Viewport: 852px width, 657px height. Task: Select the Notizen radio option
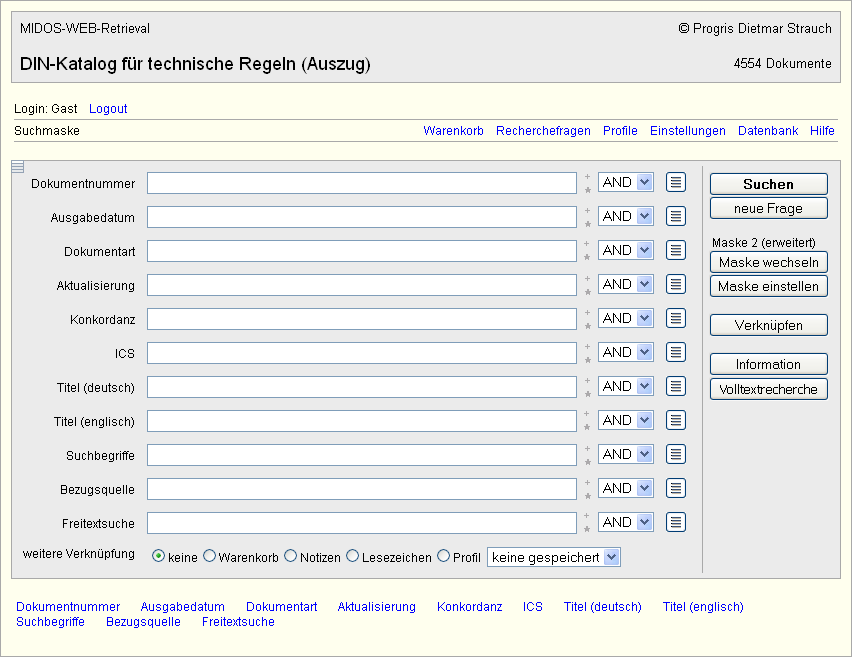[291, 556]
